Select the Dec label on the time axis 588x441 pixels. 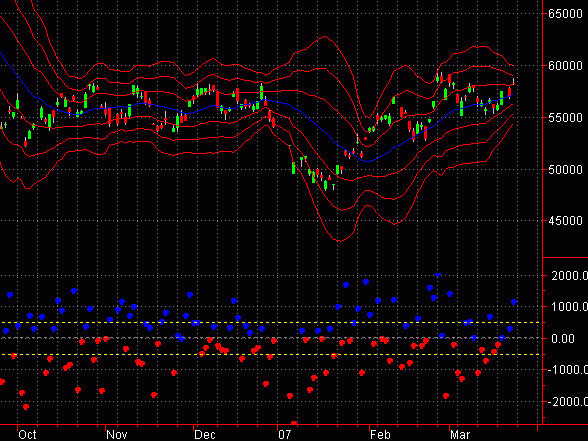tap(205, 435)
